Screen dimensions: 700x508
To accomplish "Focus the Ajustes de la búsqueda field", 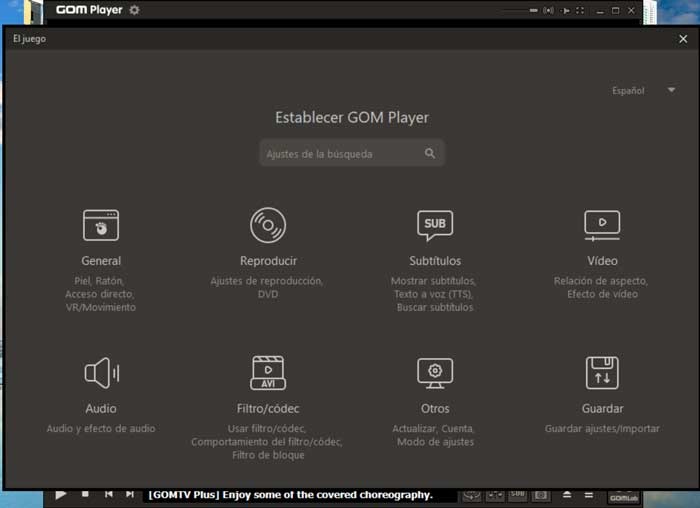I will 352,153.
